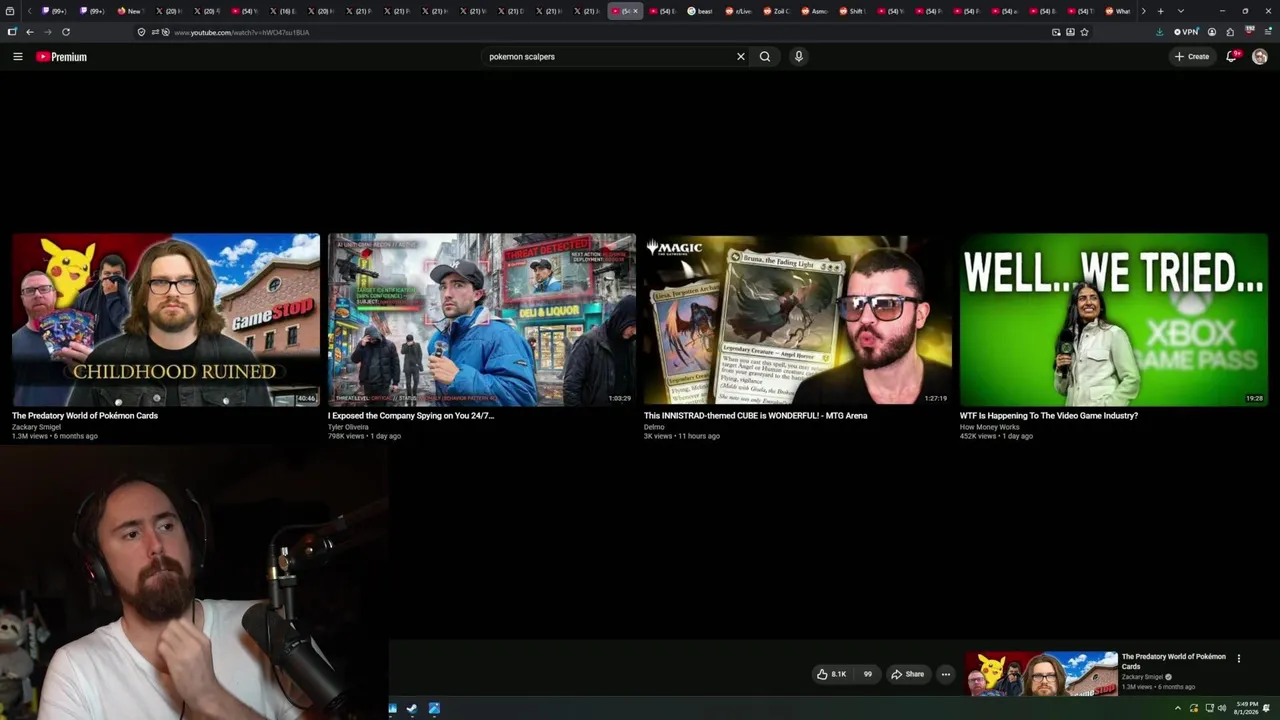Open YouTube notifications bell
This screenshot has width=1280, height=720.
[1232, 57]
